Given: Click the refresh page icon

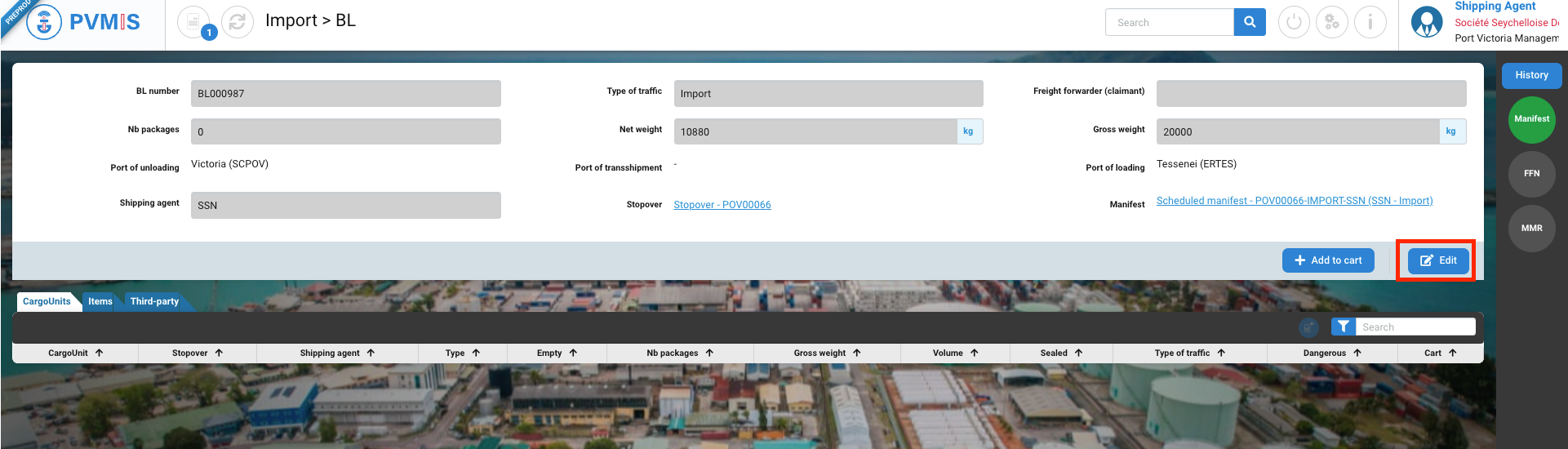Looking at the screenshot, I should [x=238, y=22].
